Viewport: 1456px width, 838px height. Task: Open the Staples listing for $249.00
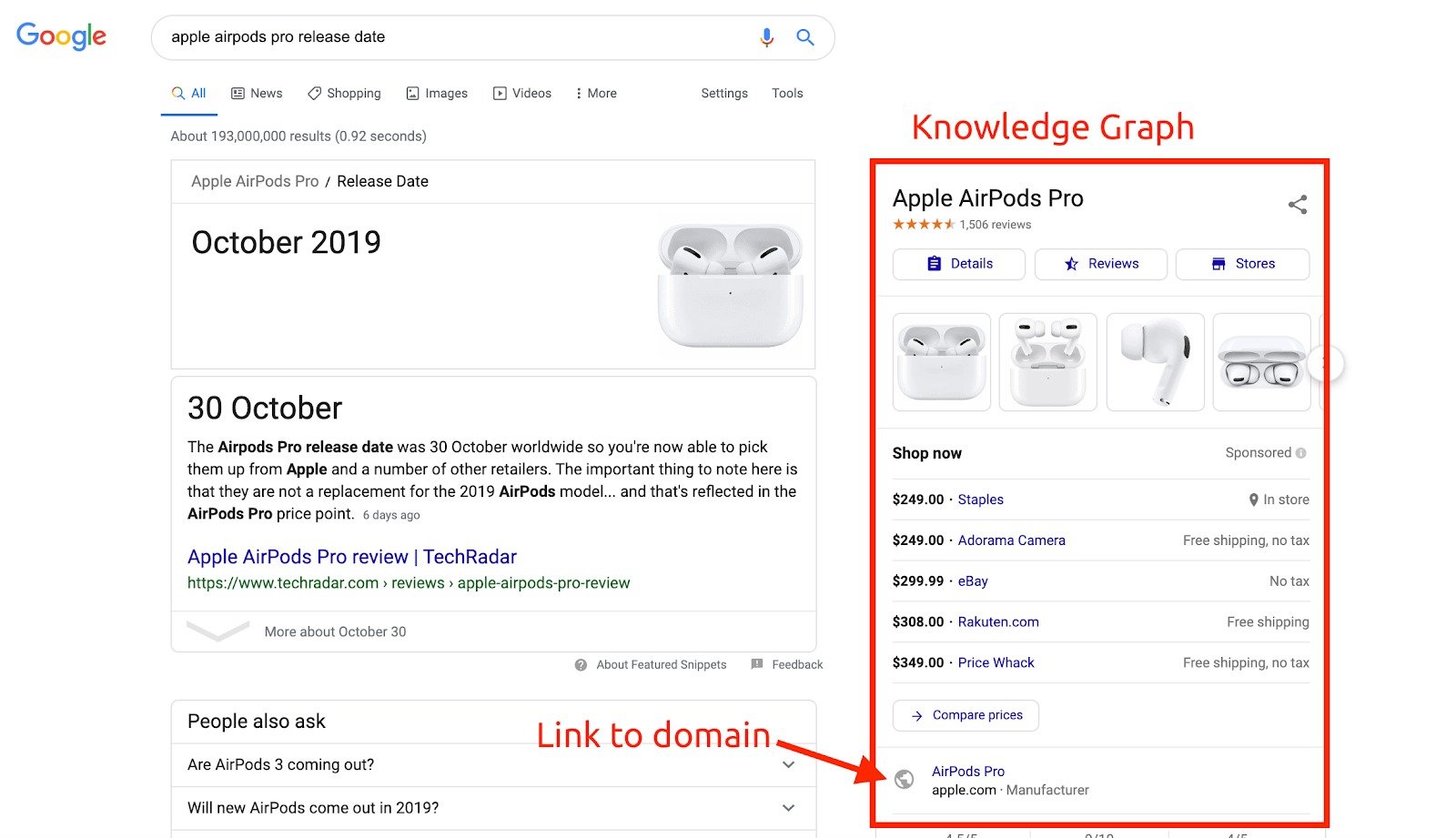(x=981, y=500)
